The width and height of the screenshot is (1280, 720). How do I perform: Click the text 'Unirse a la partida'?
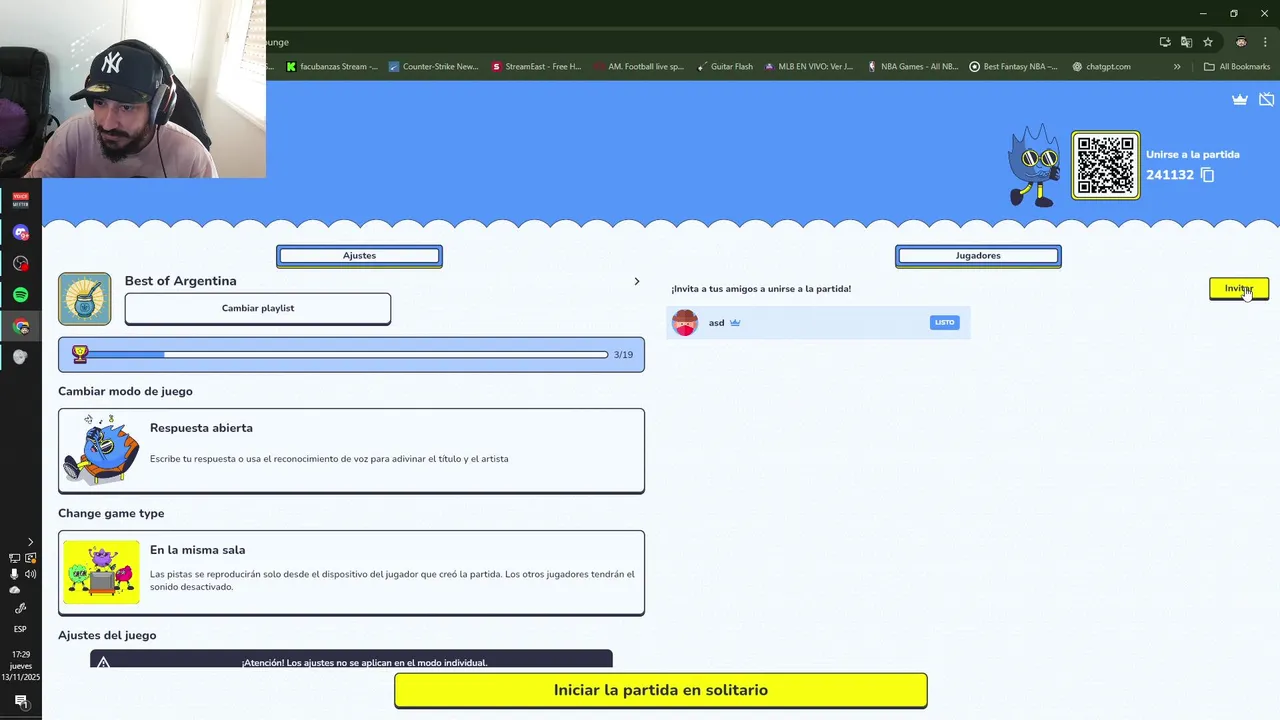click(1193, 154)
